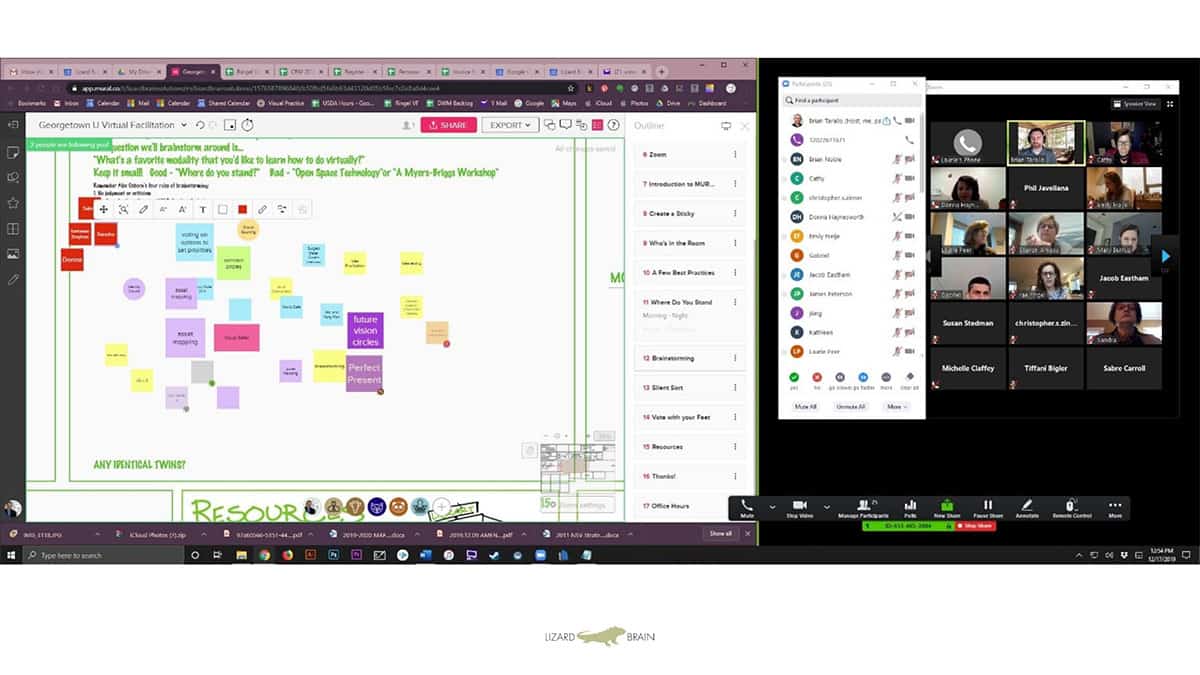1200x675 pixels.
Task: Click the zoom-to-element icon in sticky toolbar
Action: point(123,209)
